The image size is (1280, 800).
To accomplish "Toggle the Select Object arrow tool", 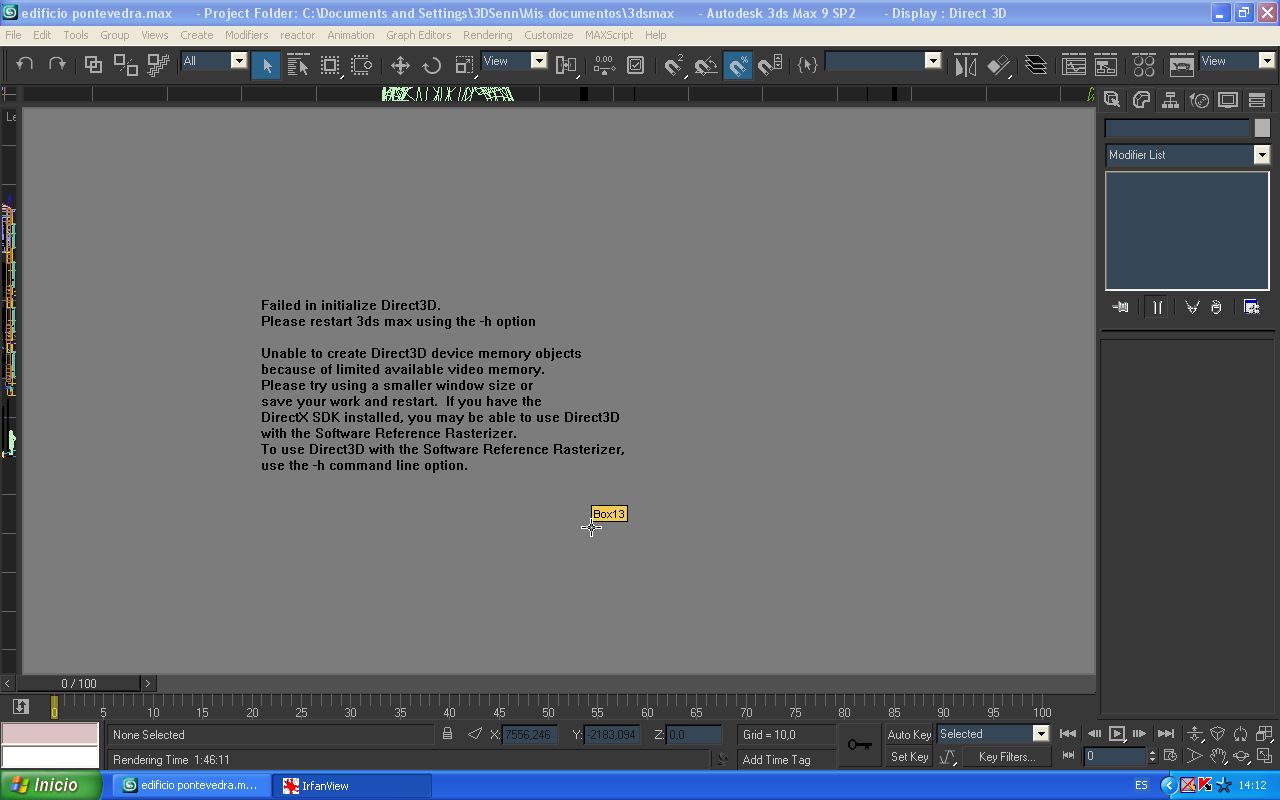I will [266, 65].
